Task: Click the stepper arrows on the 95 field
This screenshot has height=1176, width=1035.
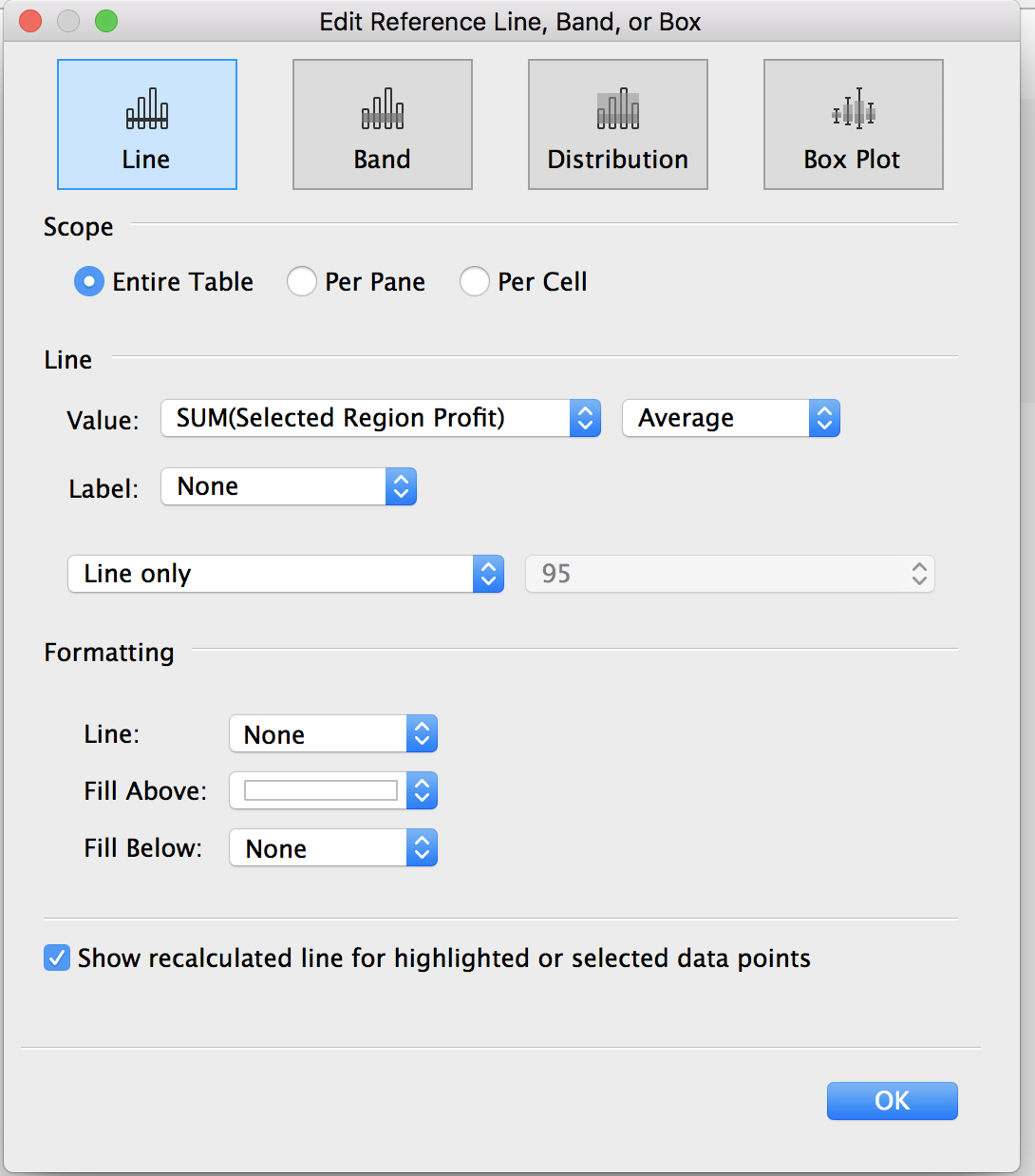Action: tap(919, 574)
